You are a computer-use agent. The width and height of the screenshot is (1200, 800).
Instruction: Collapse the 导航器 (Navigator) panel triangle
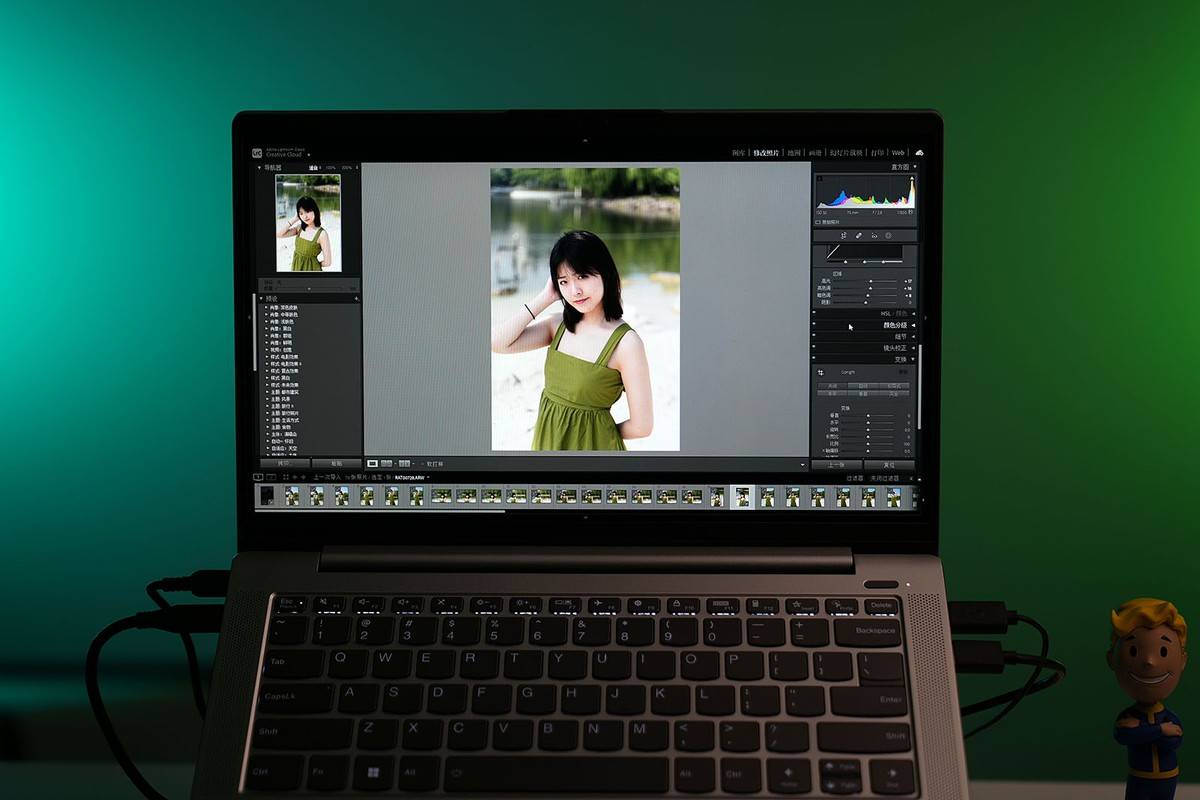[x=259, y=167]
